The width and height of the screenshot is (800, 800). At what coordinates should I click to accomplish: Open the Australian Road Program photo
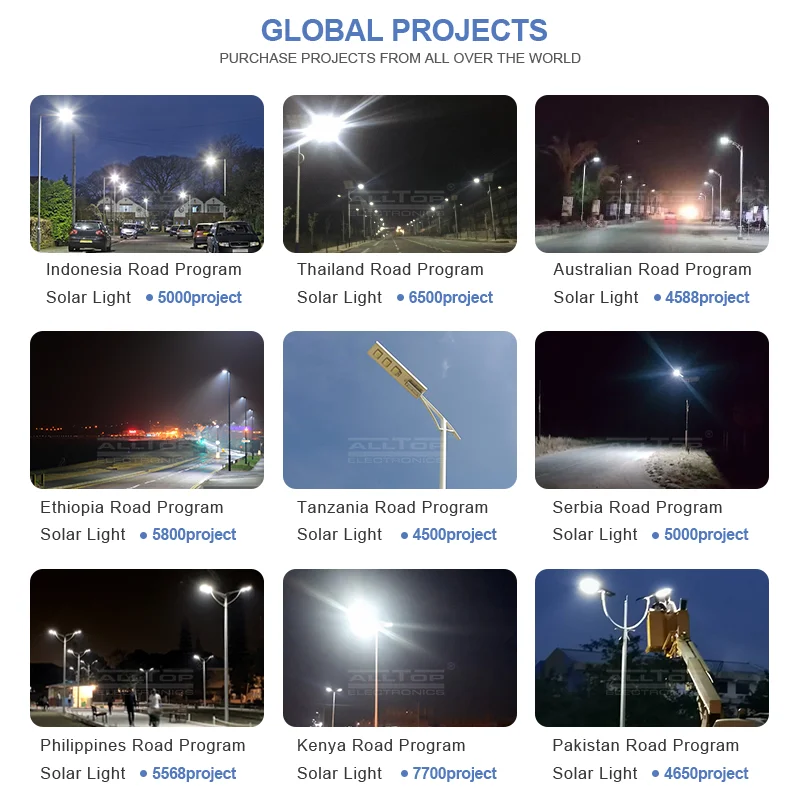652,173
